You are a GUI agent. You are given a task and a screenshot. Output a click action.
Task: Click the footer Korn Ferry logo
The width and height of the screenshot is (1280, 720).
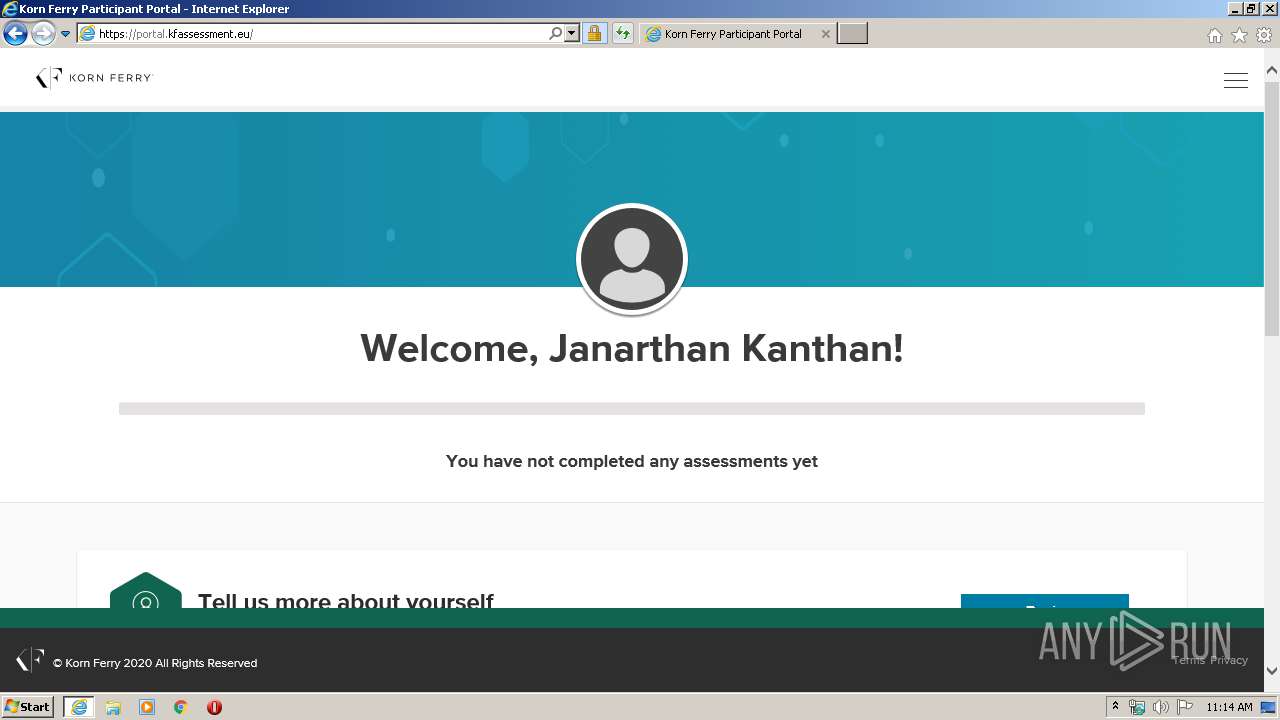point(30,660)
